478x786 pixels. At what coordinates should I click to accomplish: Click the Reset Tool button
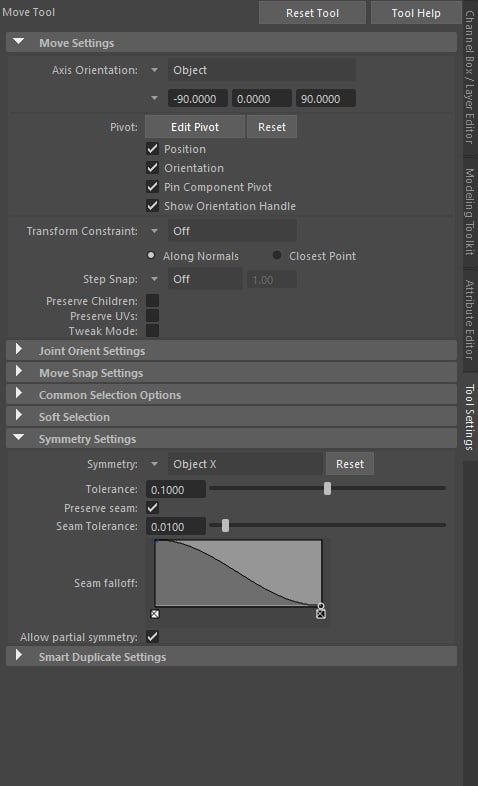click(312, 13)
